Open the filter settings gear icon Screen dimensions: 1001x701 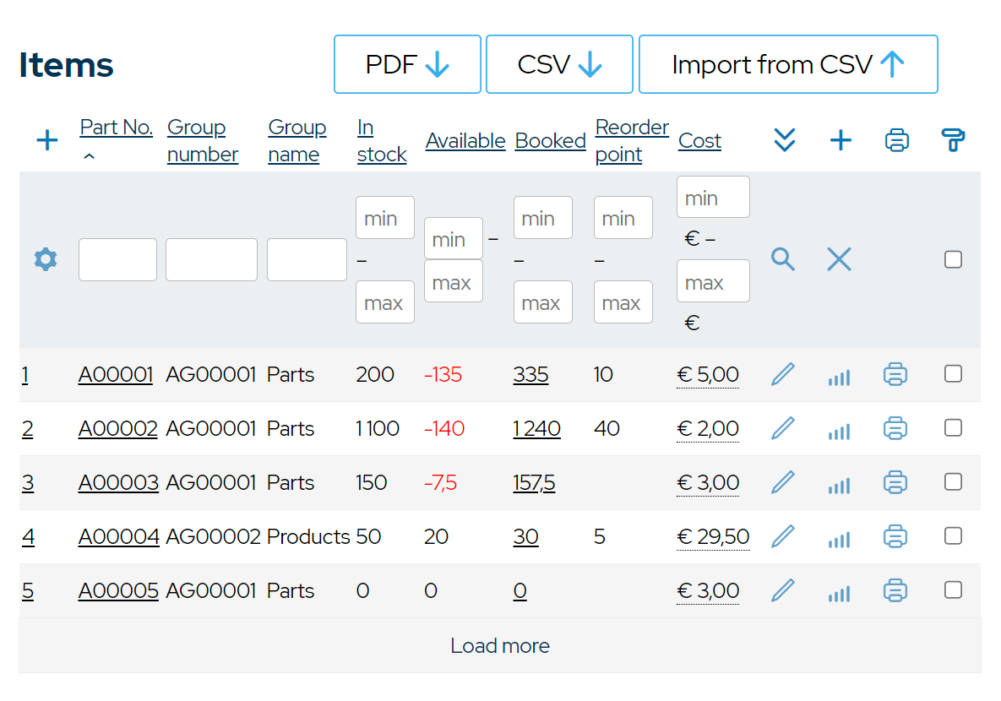(44, 259)
